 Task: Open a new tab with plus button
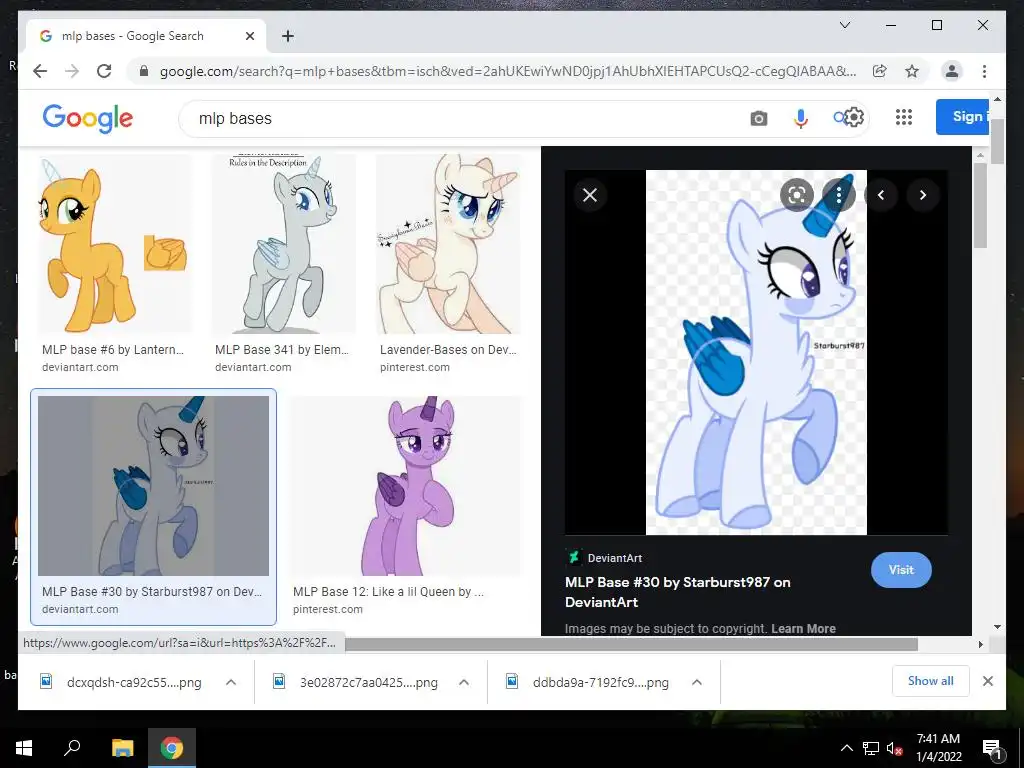point(288,36)
